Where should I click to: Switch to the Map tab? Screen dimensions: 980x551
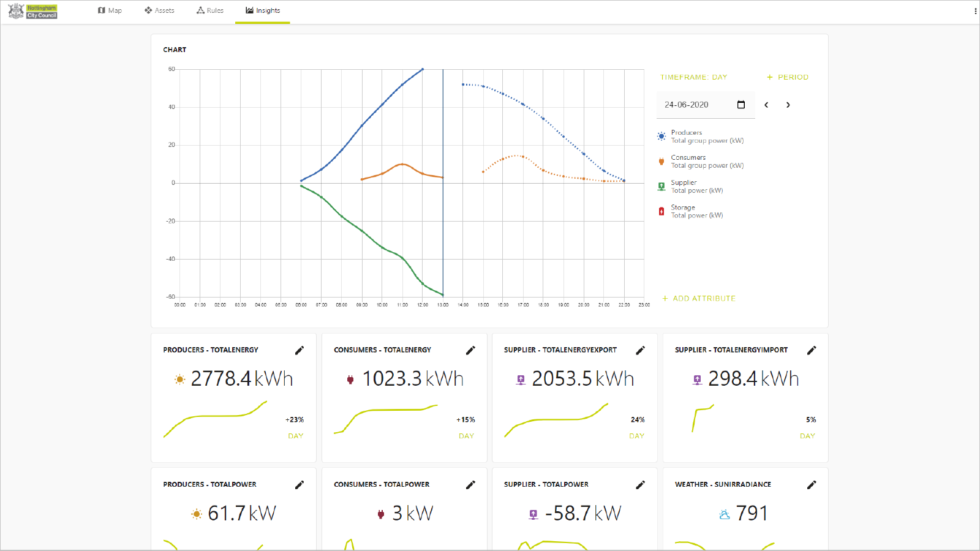(110, 11)
